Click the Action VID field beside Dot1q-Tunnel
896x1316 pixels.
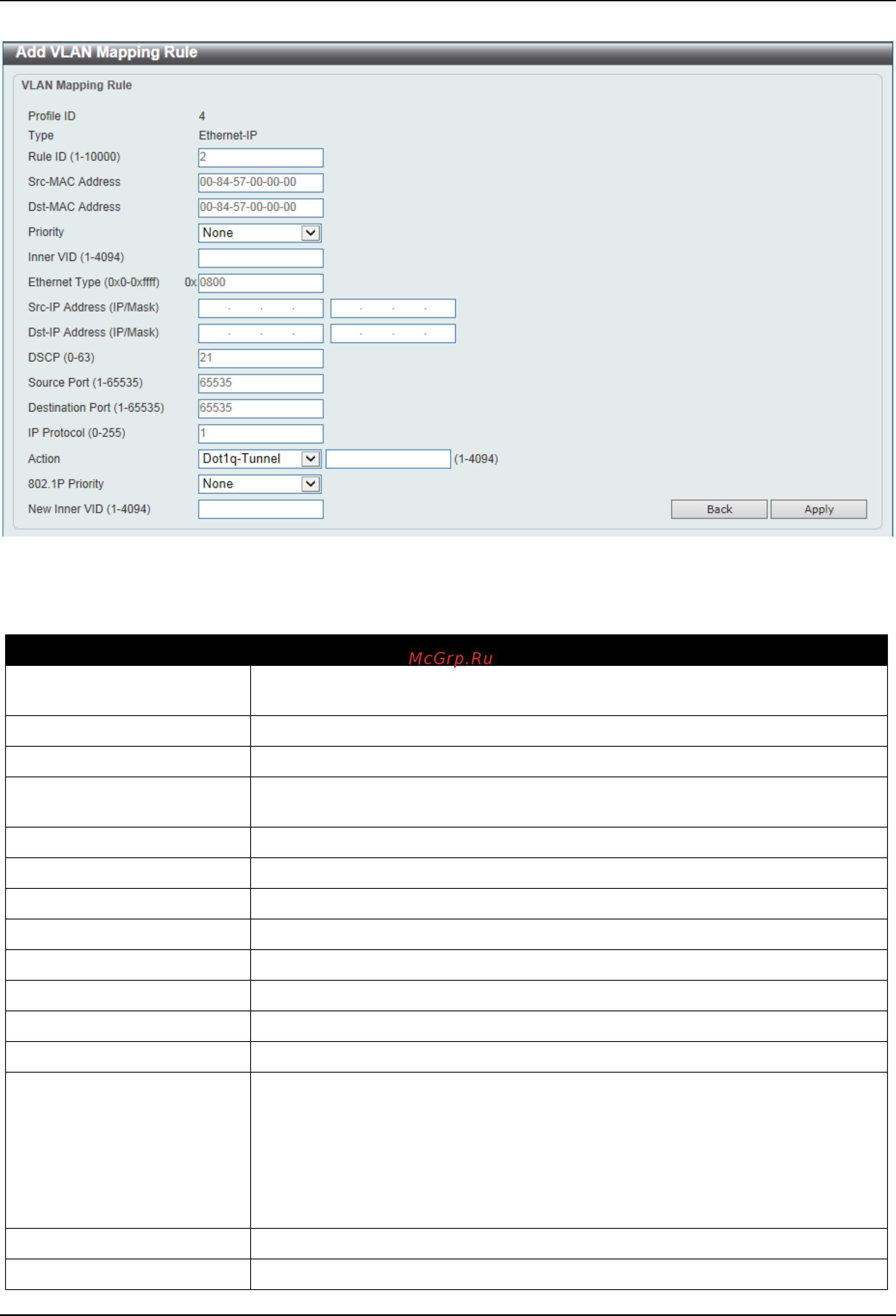(x=388, y=459)
